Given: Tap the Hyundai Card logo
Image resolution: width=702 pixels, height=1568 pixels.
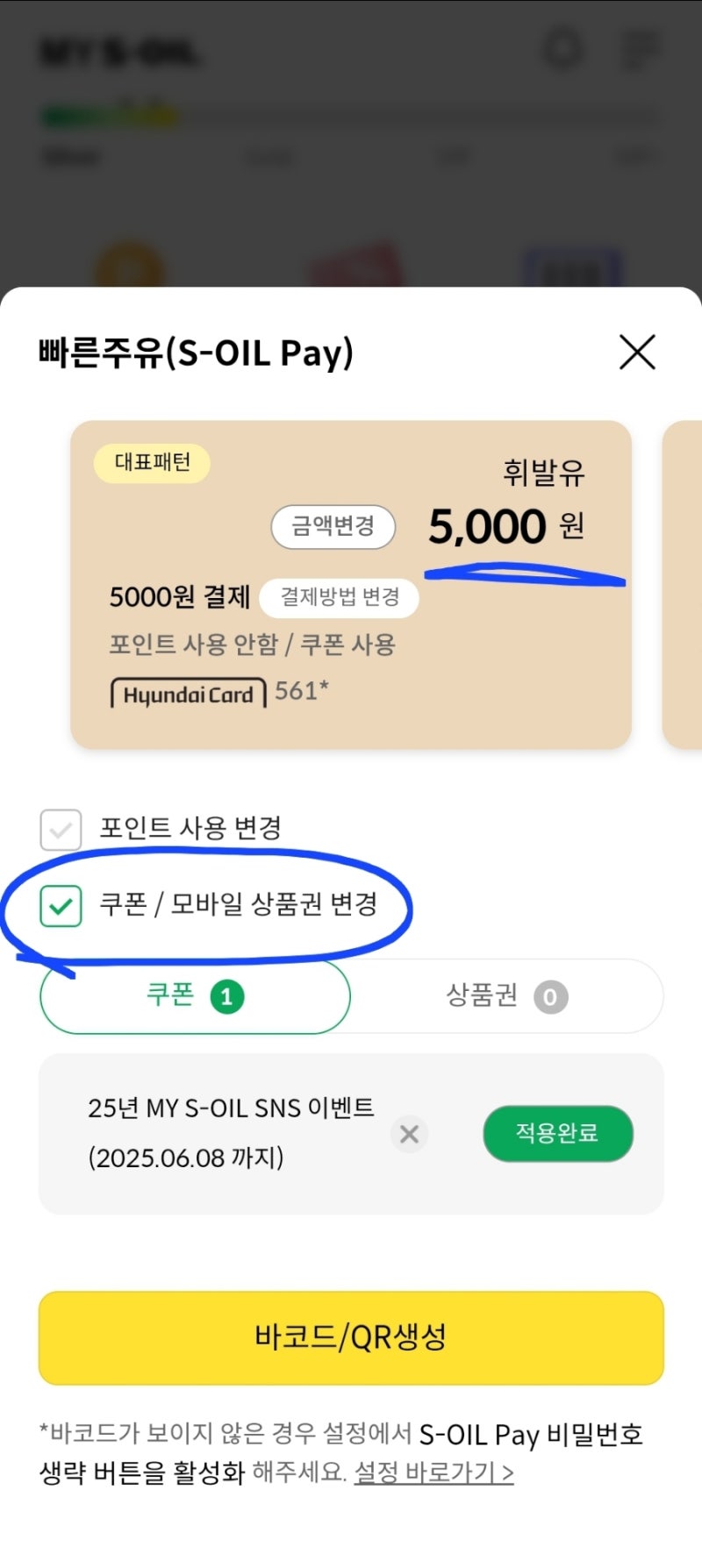Looking at the screenshot, I should click(188, 694).
